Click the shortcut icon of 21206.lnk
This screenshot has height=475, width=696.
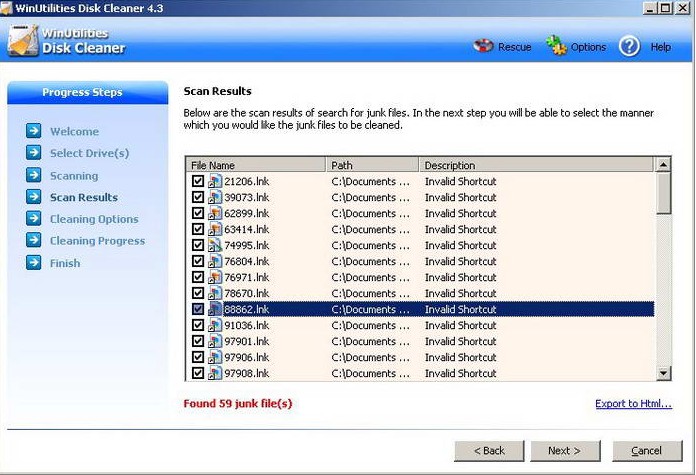215,181
